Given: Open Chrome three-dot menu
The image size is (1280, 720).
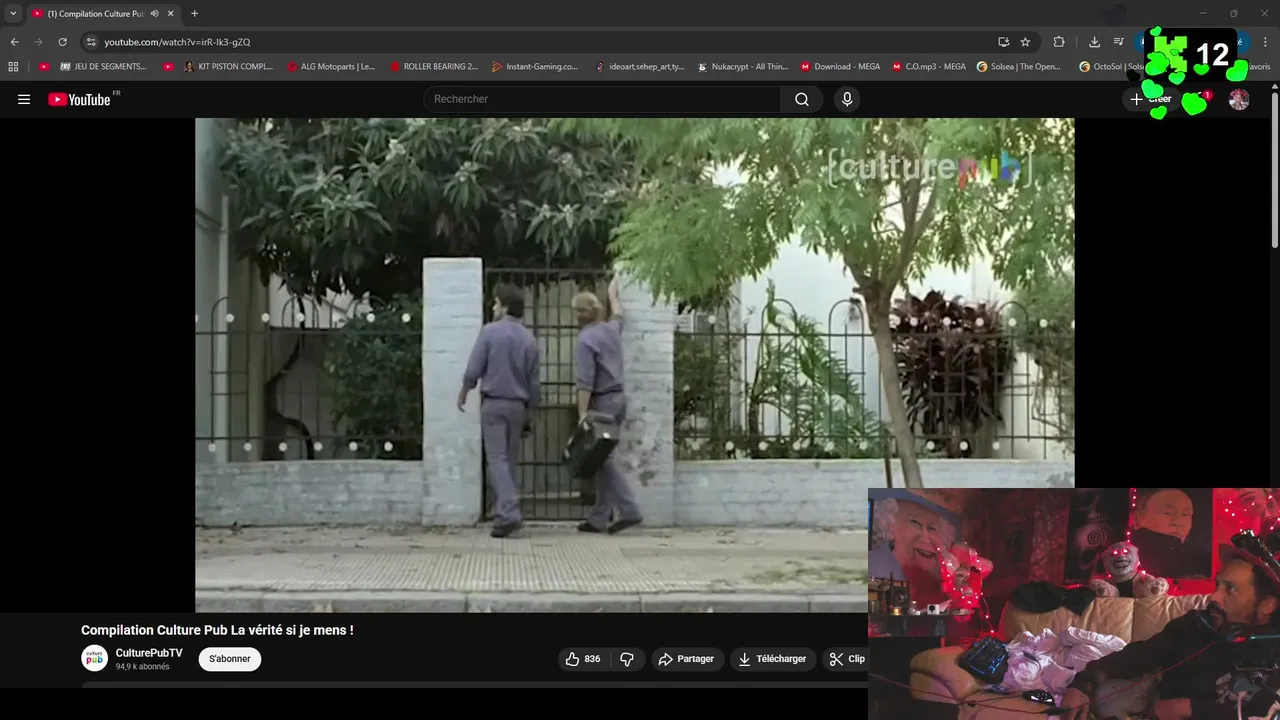Looking at the screenshot, I should coord(1266,42).
